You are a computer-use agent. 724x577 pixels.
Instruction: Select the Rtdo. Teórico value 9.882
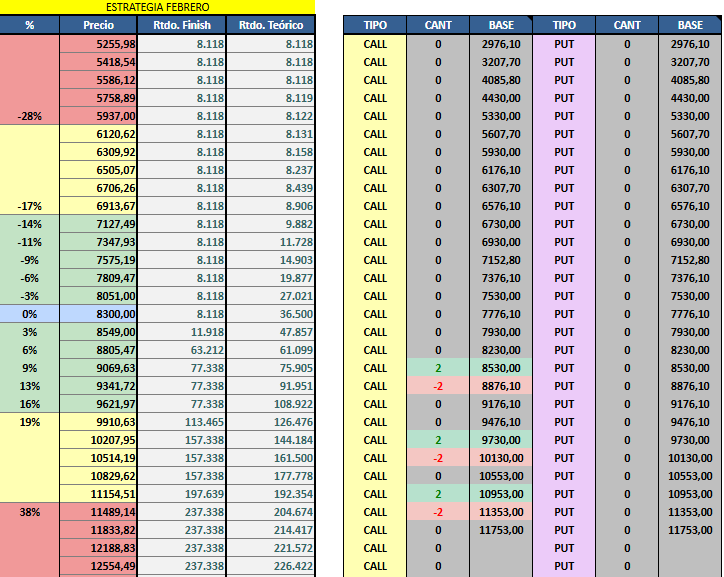pyautogui.click(x=271, y=224)
